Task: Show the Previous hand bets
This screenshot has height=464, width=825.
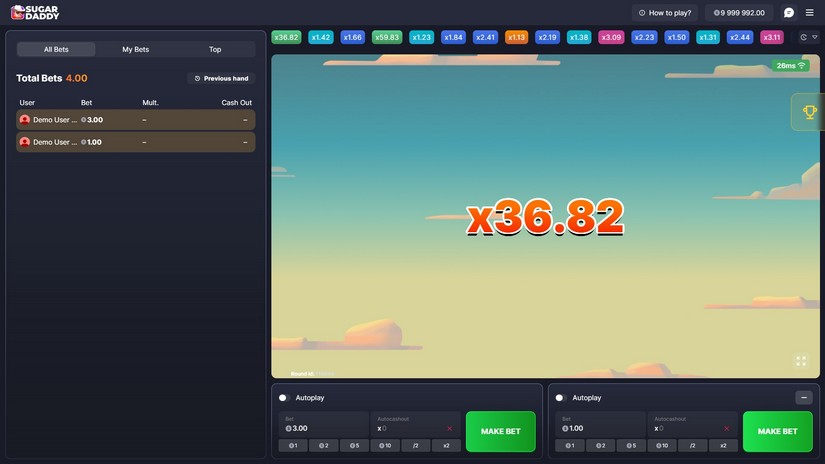Action: (x=221, y=78)
